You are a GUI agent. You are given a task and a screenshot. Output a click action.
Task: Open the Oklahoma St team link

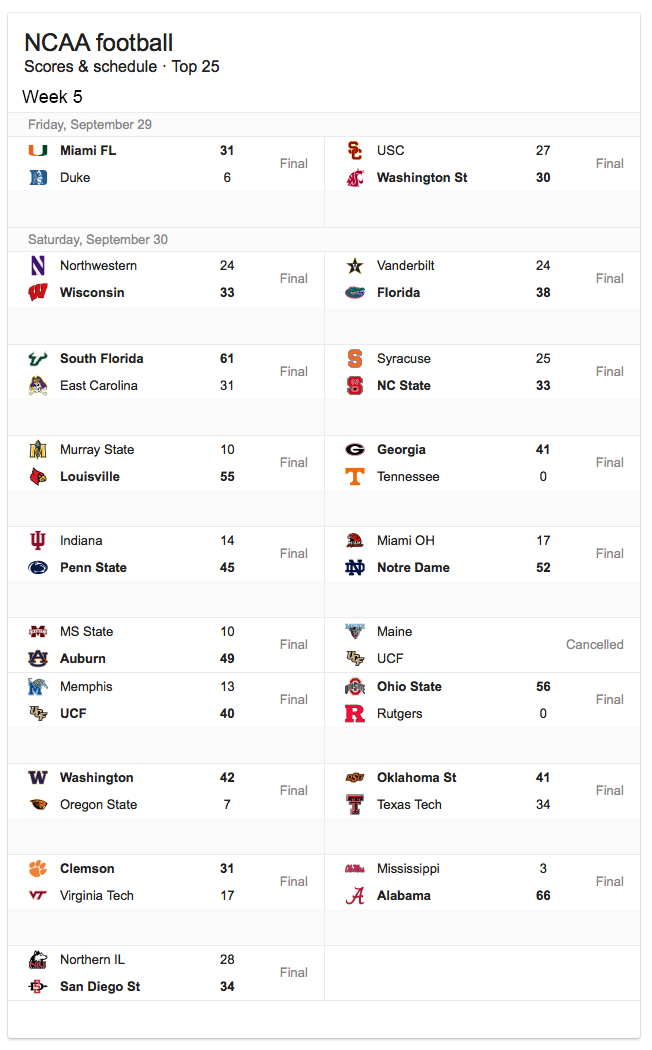[x=416, y=778]
